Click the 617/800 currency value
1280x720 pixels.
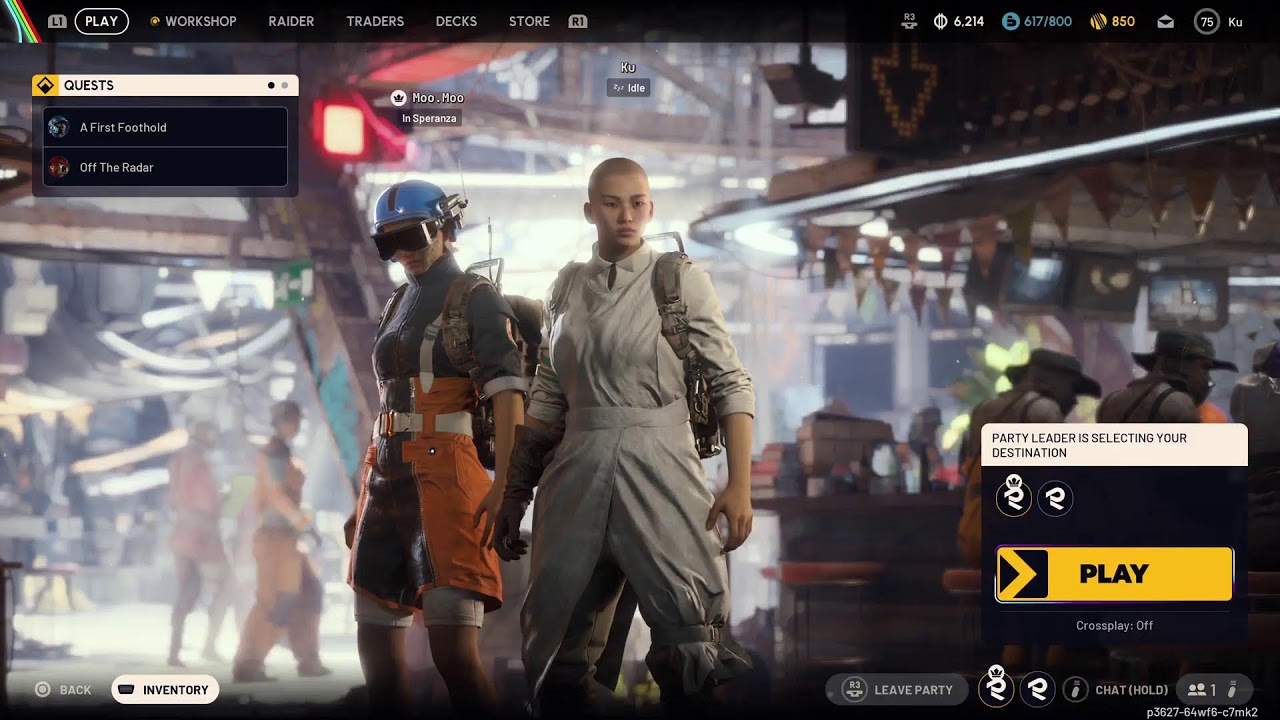pyautogui.click(x=1048, y=21)
